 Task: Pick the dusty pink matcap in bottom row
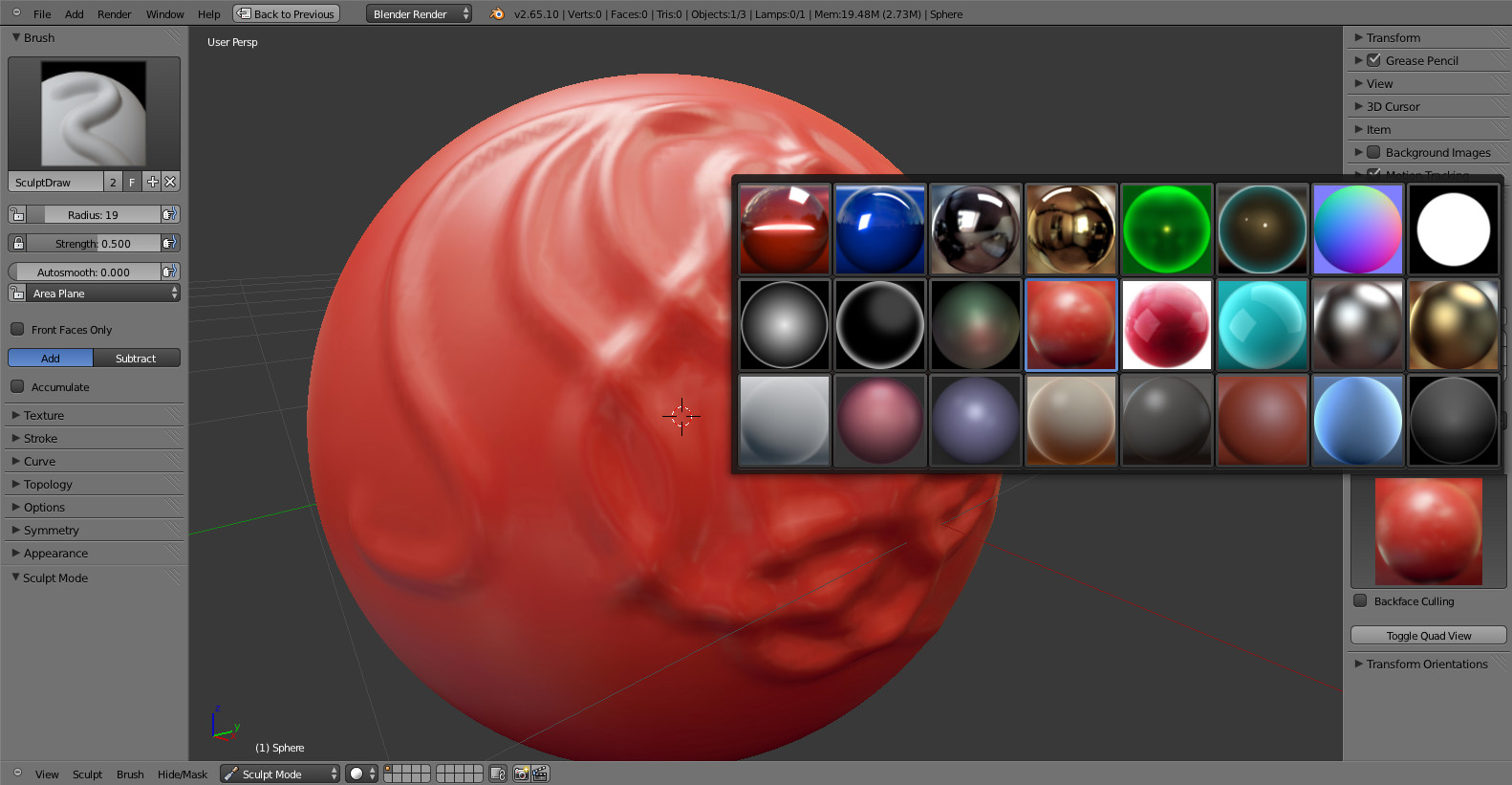(880, 421)
